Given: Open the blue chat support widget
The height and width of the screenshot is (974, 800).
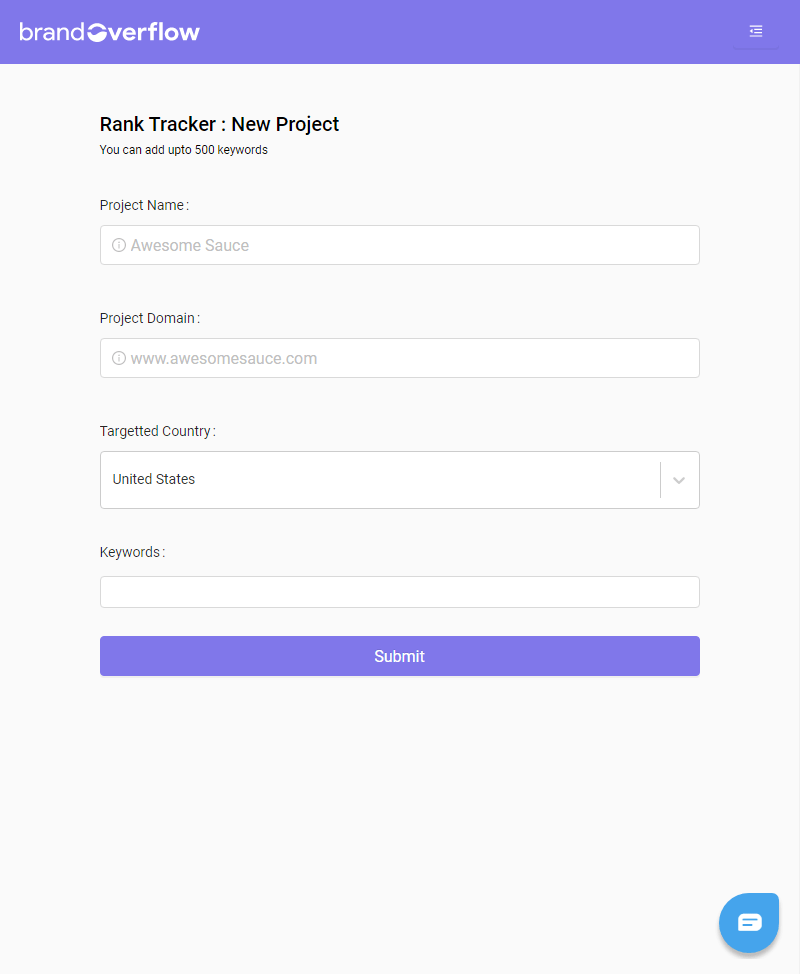Looking at the screenshot, I should pos(749,922).
